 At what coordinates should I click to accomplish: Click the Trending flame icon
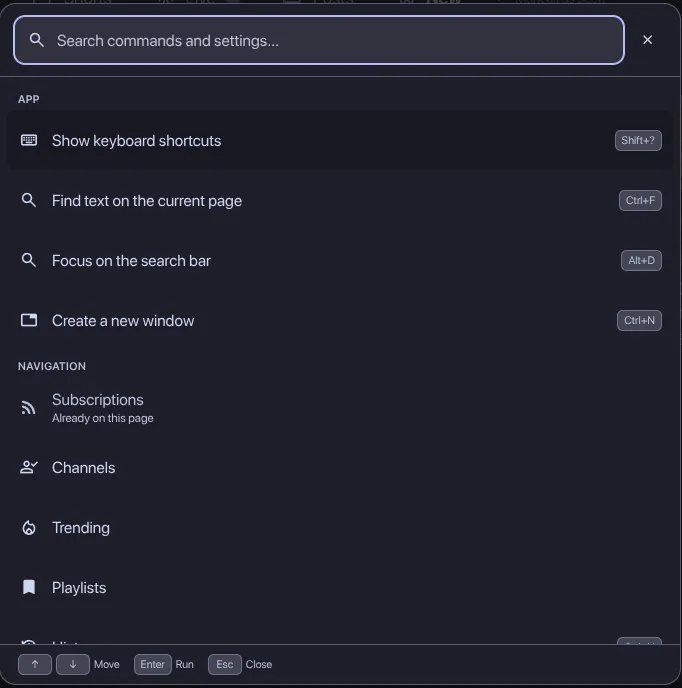click(29, 527)
